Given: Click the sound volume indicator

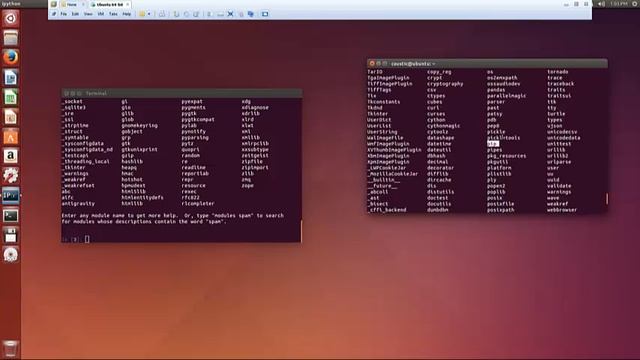Looking at the screenshot, I should pyautogui.click(x=601, y=4).
